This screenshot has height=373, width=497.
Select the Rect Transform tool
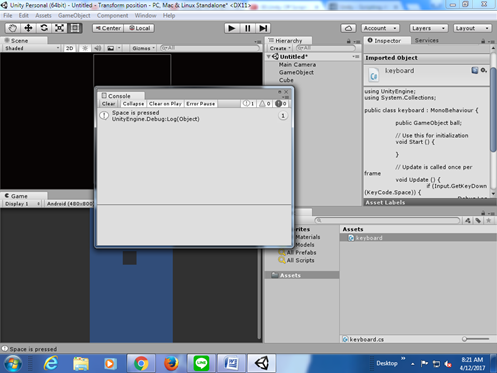coord(75,28)
